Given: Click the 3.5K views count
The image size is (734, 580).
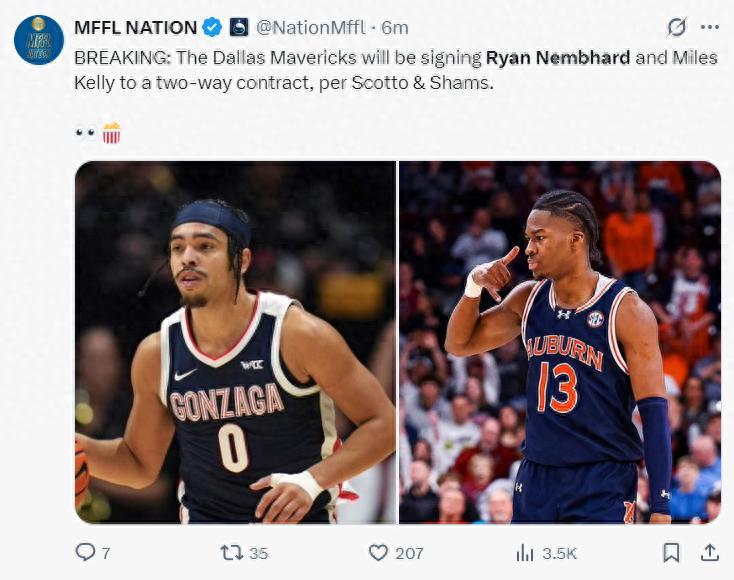Looking at the screenshot, I should coord(560,552).
